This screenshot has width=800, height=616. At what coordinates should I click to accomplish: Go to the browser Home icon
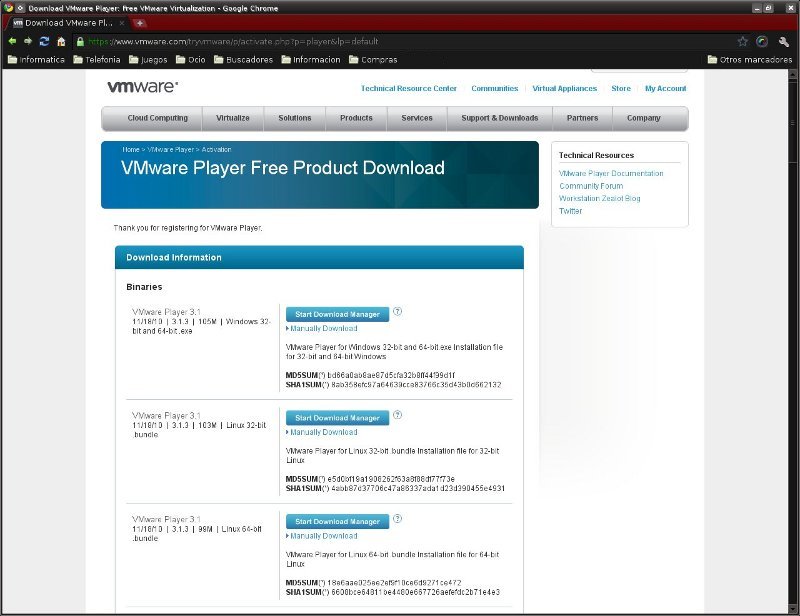61,41
